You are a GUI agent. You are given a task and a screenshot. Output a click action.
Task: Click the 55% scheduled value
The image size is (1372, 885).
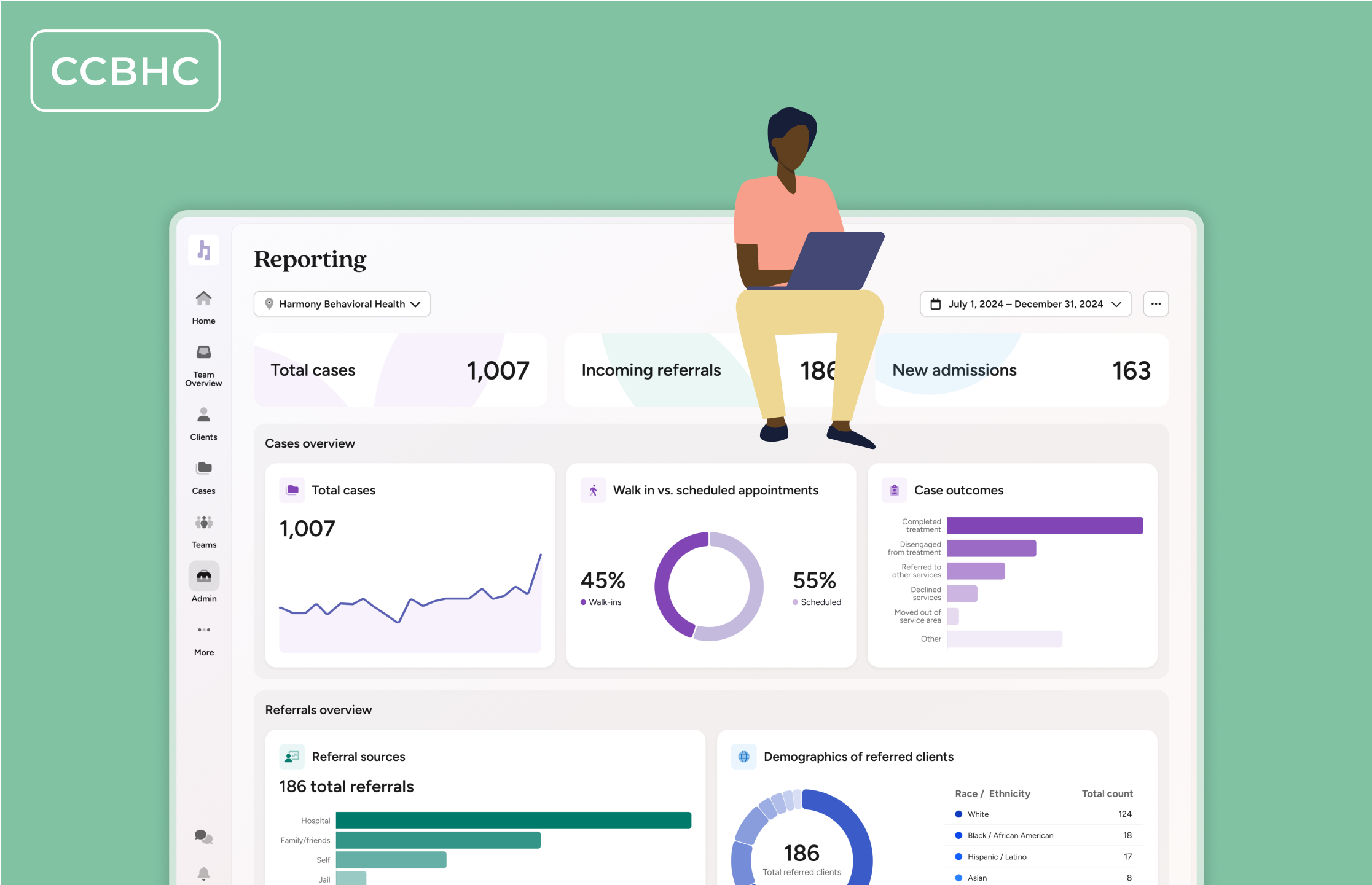[814, 580]
